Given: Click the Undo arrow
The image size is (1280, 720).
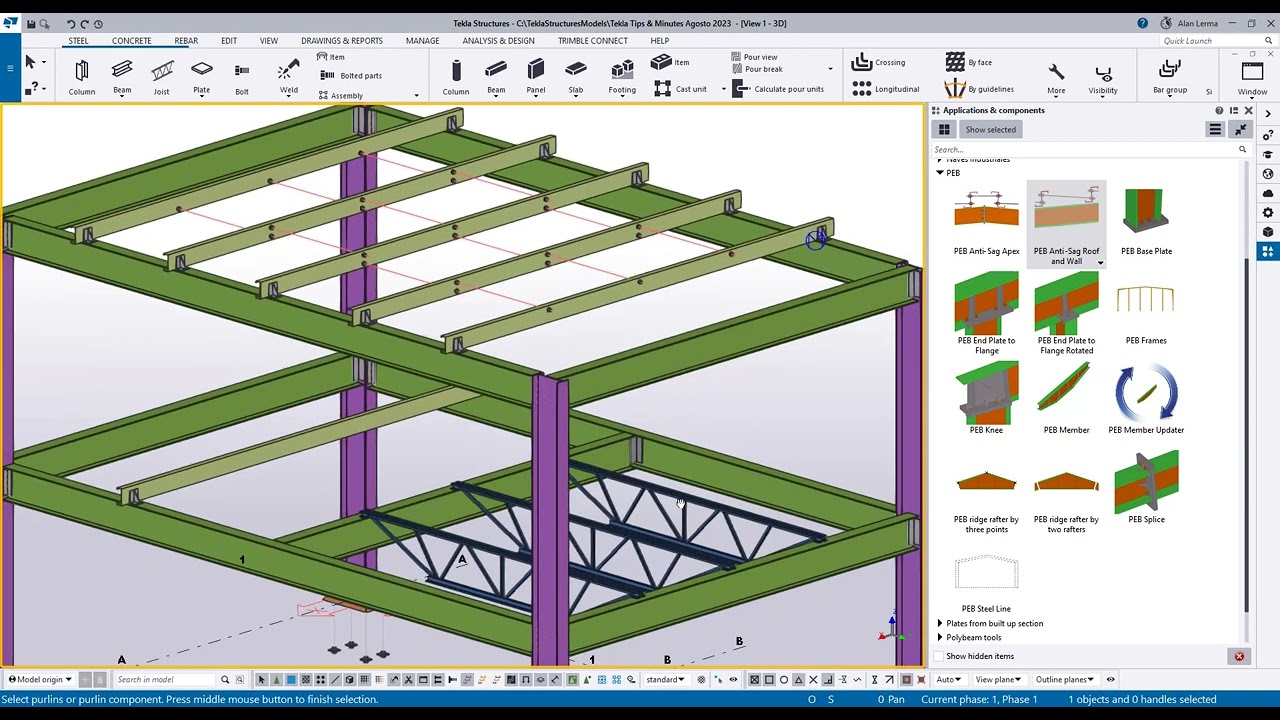Looking at the screenshot, I should [71, 24].
